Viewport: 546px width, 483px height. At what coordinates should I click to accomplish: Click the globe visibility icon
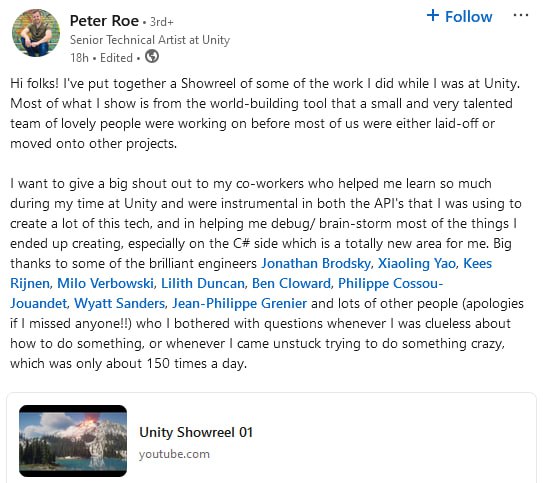point(152,56)
